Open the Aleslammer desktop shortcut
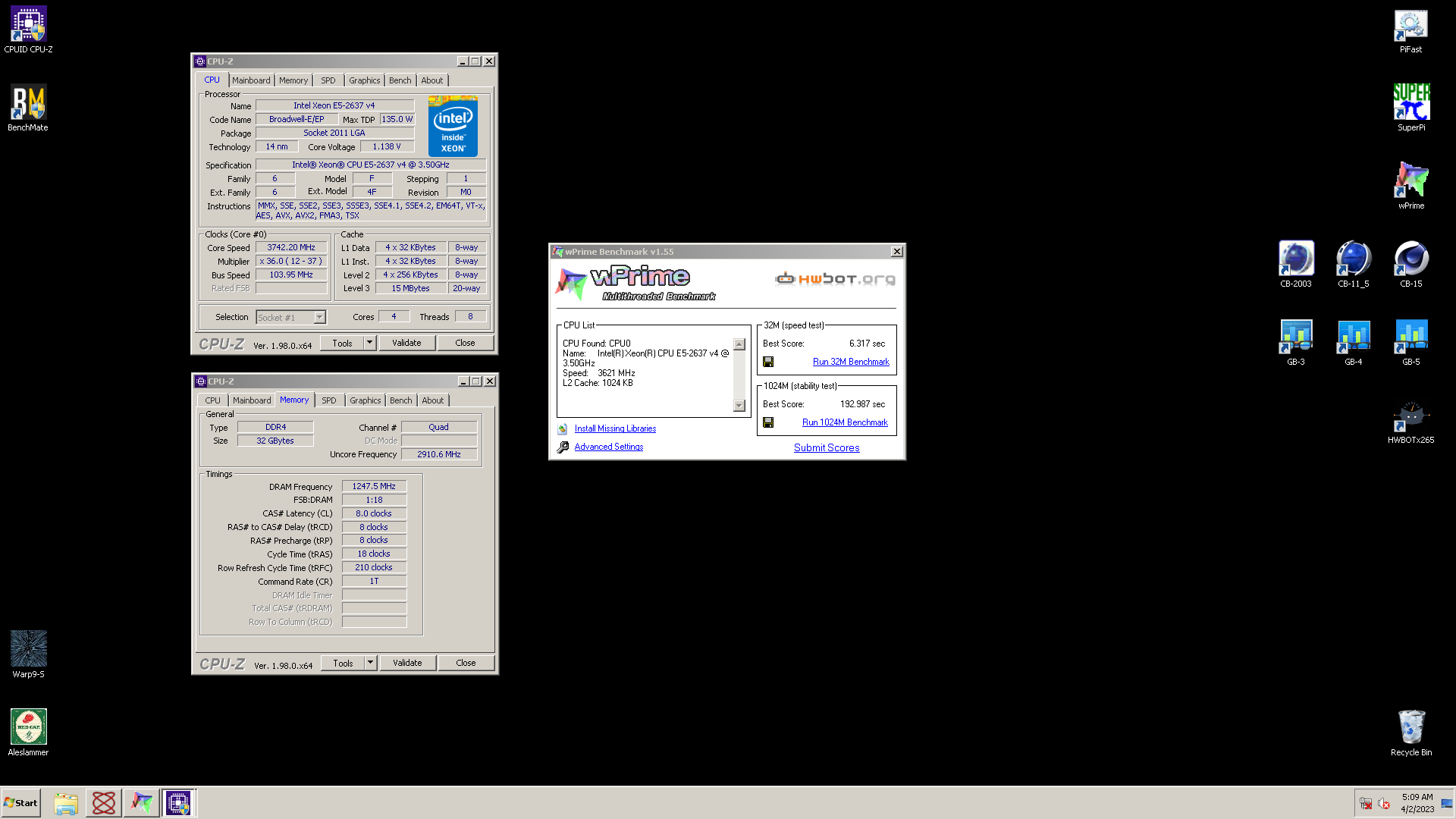The image size is (1456, 819). (x=28, y=733)
